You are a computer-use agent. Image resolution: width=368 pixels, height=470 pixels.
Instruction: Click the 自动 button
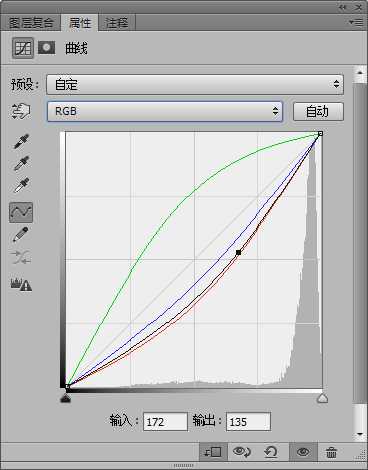pyautogui.click(x=318, y=111)
